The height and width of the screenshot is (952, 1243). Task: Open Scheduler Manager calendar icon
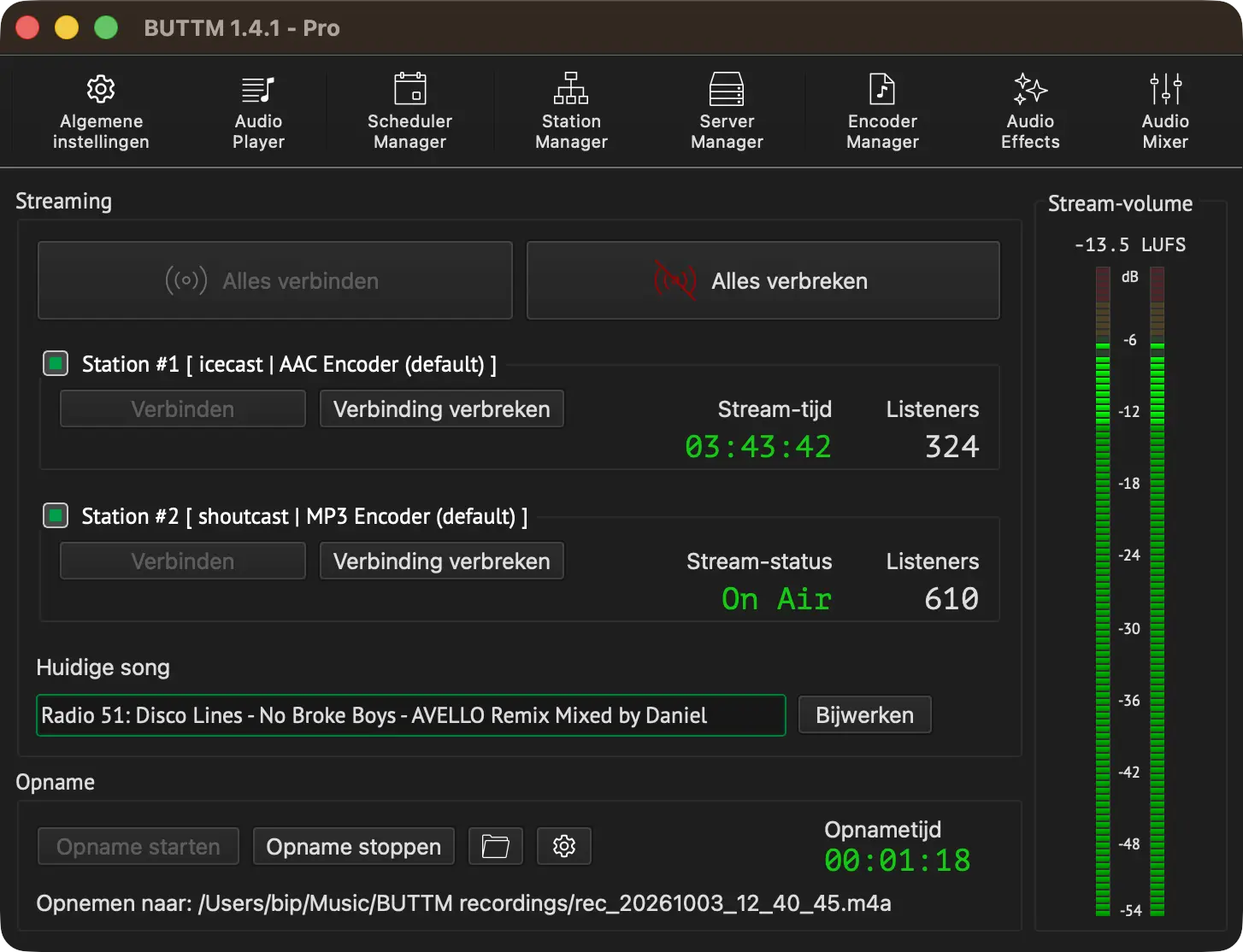coord(410,89)
